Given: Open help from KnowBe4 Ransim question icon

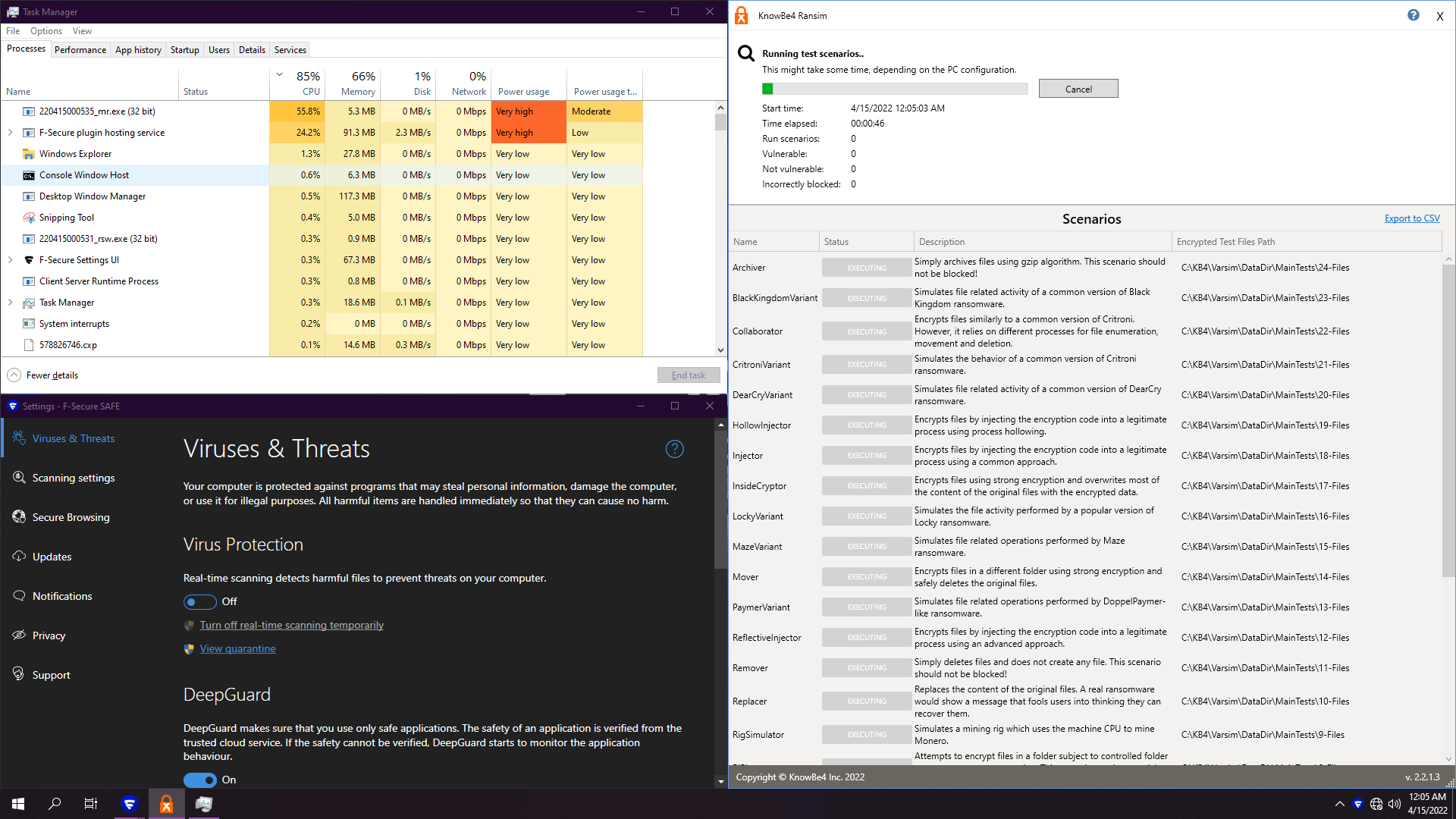Looking at the screenshot, I should click(x=1413, y=15).
